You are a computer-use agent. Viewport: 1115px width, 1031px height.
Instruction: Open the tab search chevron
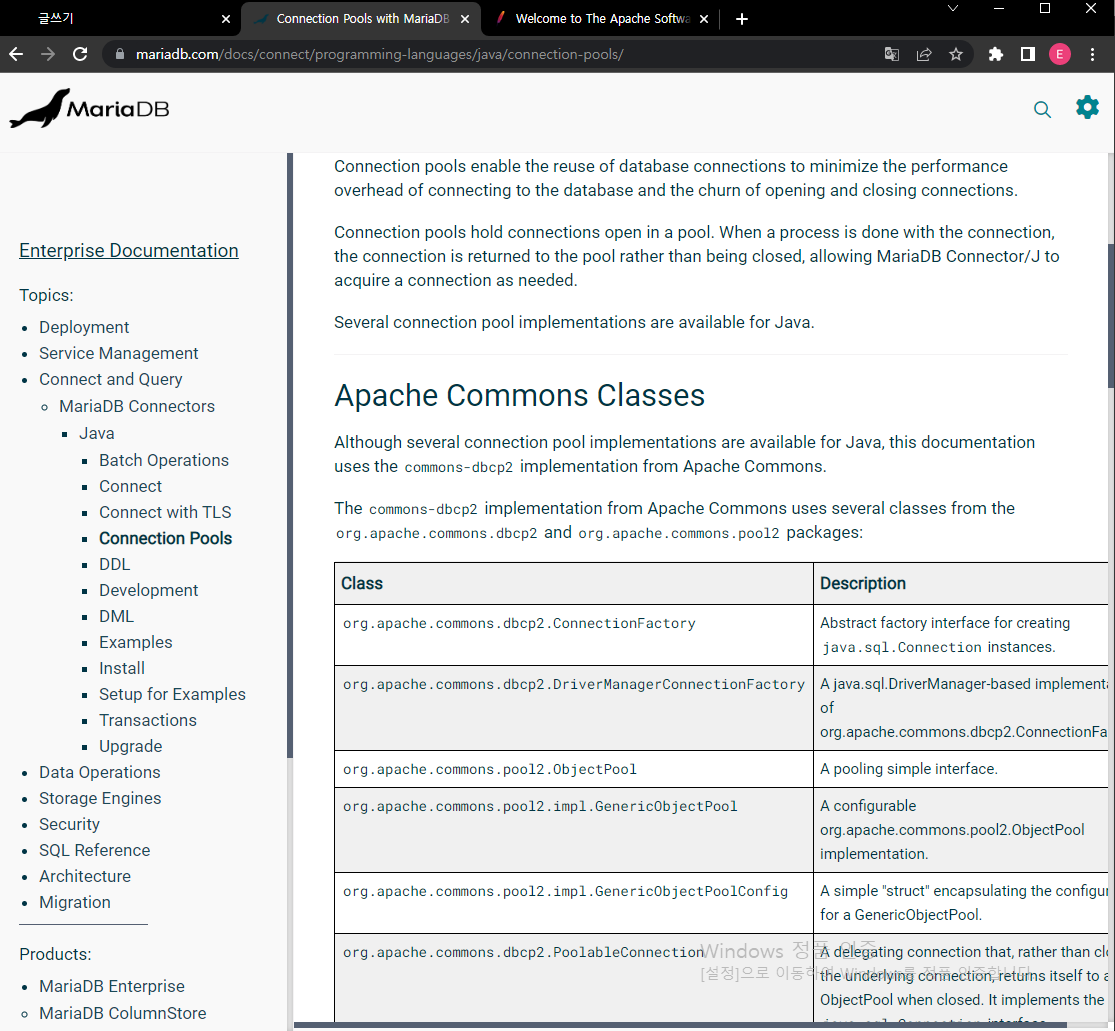click(953, 9)
